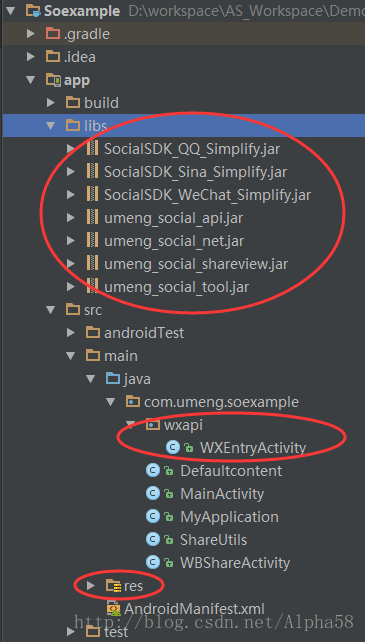Collapse com.umeng.soexample package arrow
Viewport: 365px width, 642px height.
[x=111, y=402]
